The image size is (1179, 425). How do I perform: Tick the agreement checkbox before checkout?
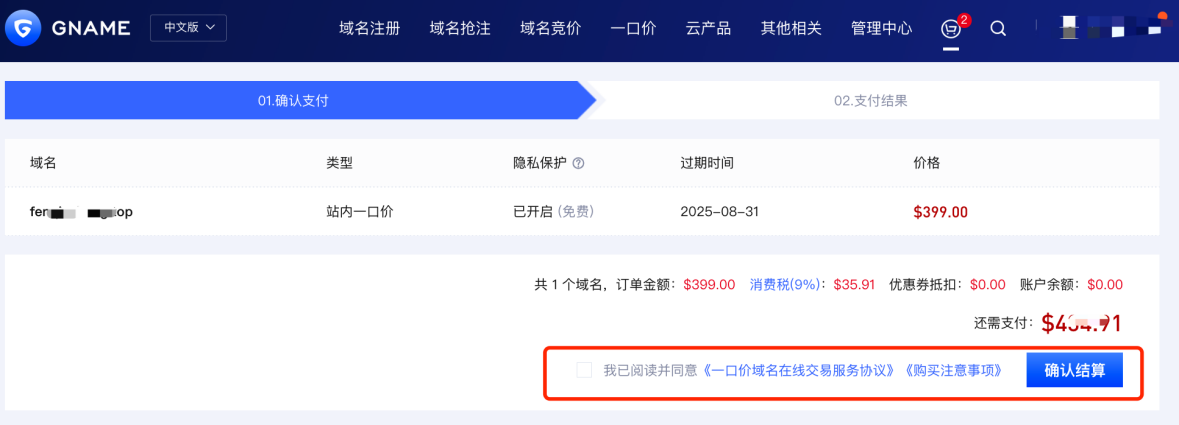pyautogui.click(x=583, y=370)
